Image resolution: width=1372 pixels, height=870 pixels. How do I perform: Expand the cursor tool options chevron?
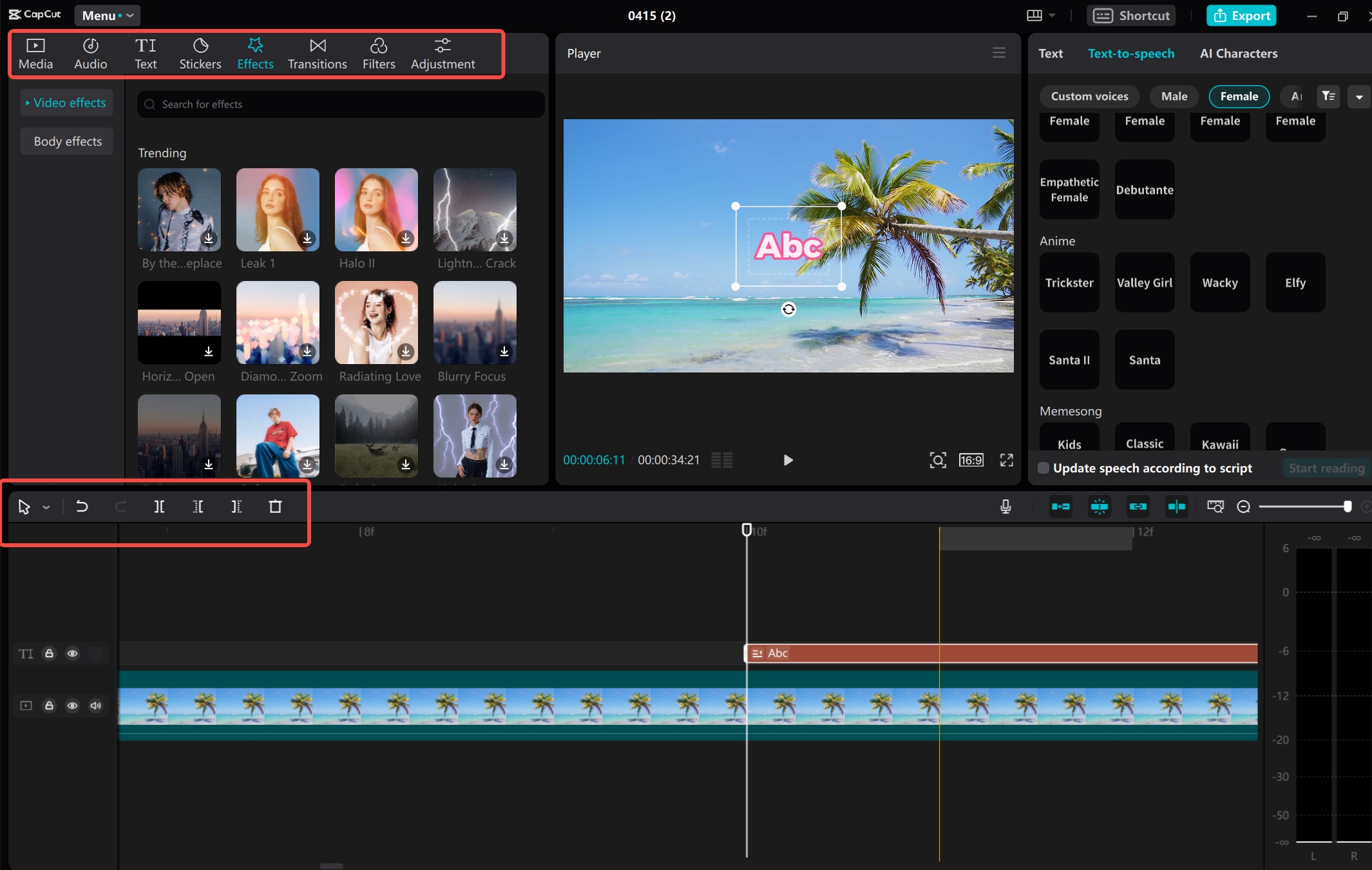(45, 507)
